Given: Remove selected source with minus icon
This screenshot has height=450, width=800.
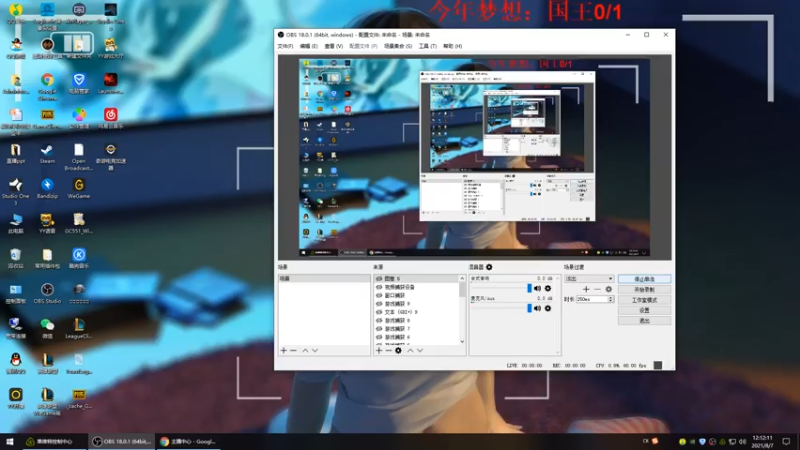Looking at the screenshot, I should (388, 351).
